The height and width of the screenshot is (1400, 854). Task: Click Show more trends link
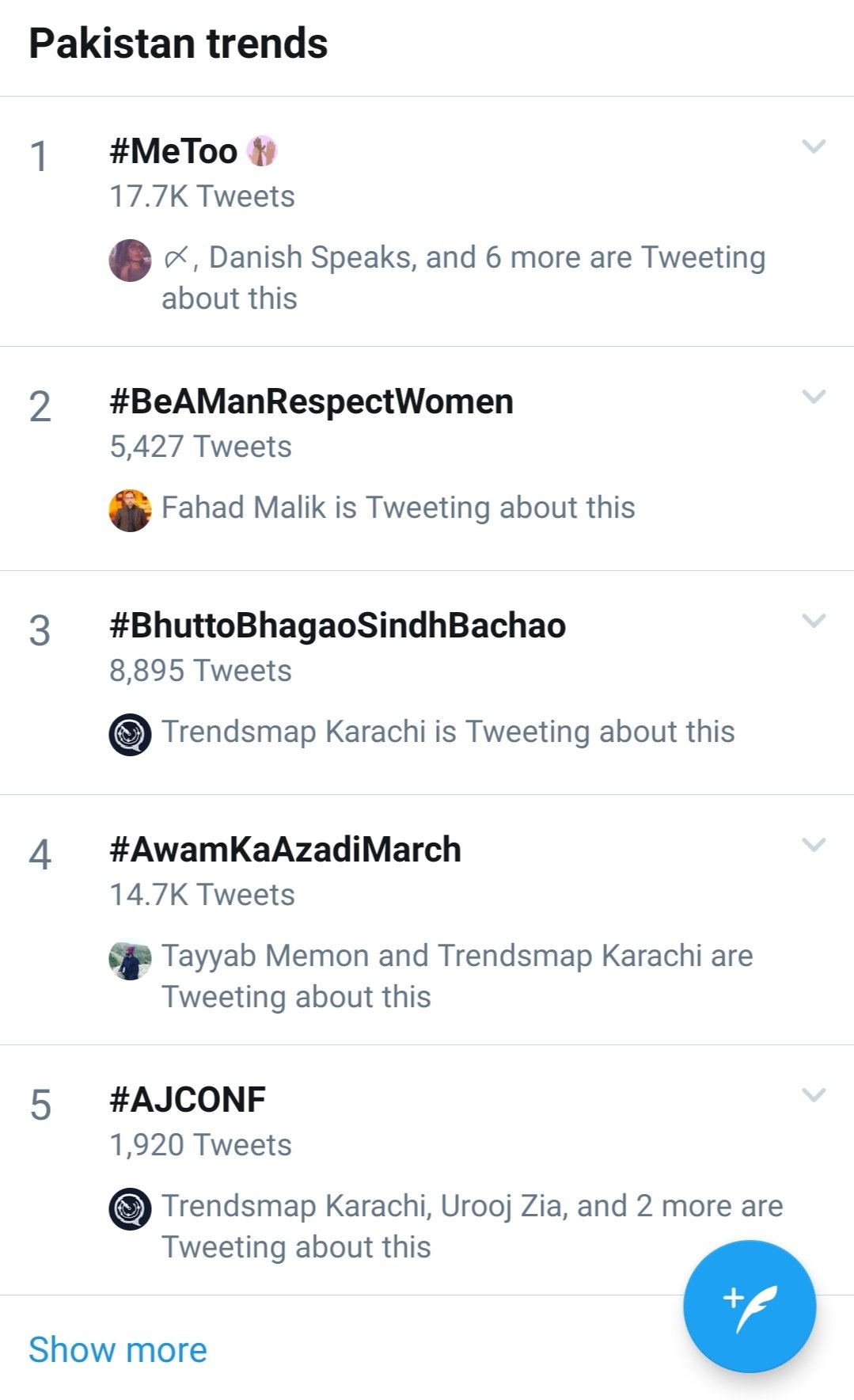[118, 1350]
